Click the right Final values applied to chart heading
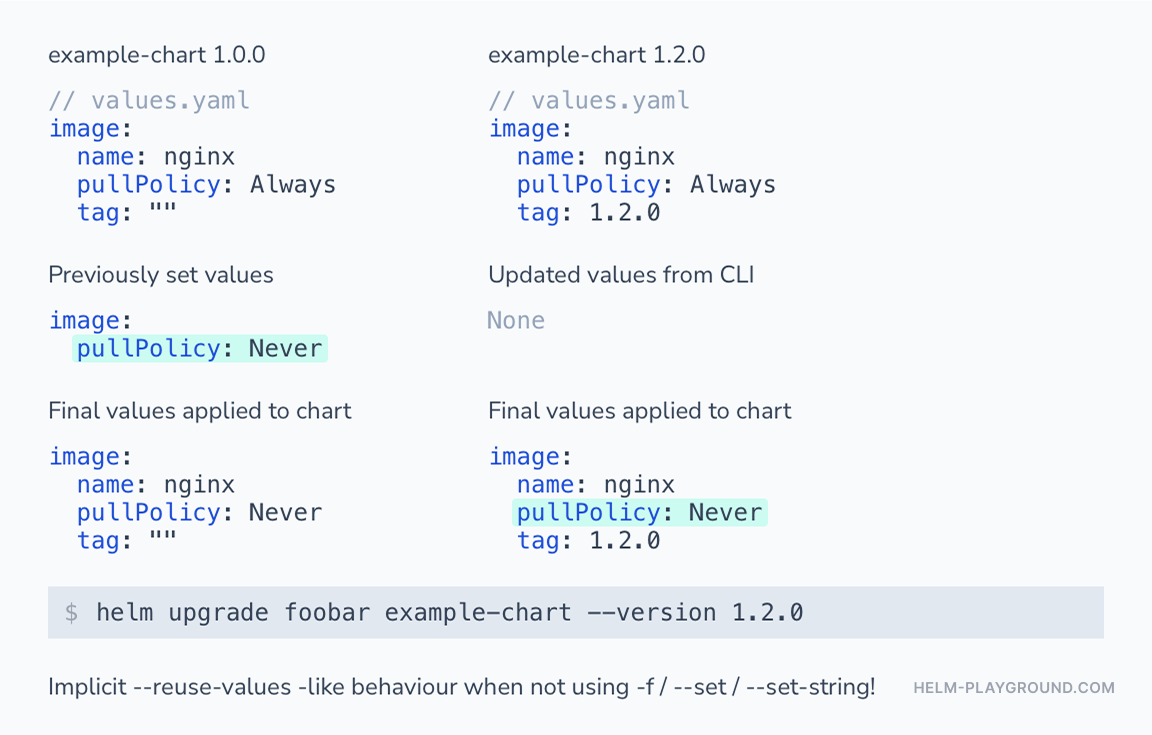This screenshot has width=1152, height=735. pyautogui.click(x=640, y=411)
